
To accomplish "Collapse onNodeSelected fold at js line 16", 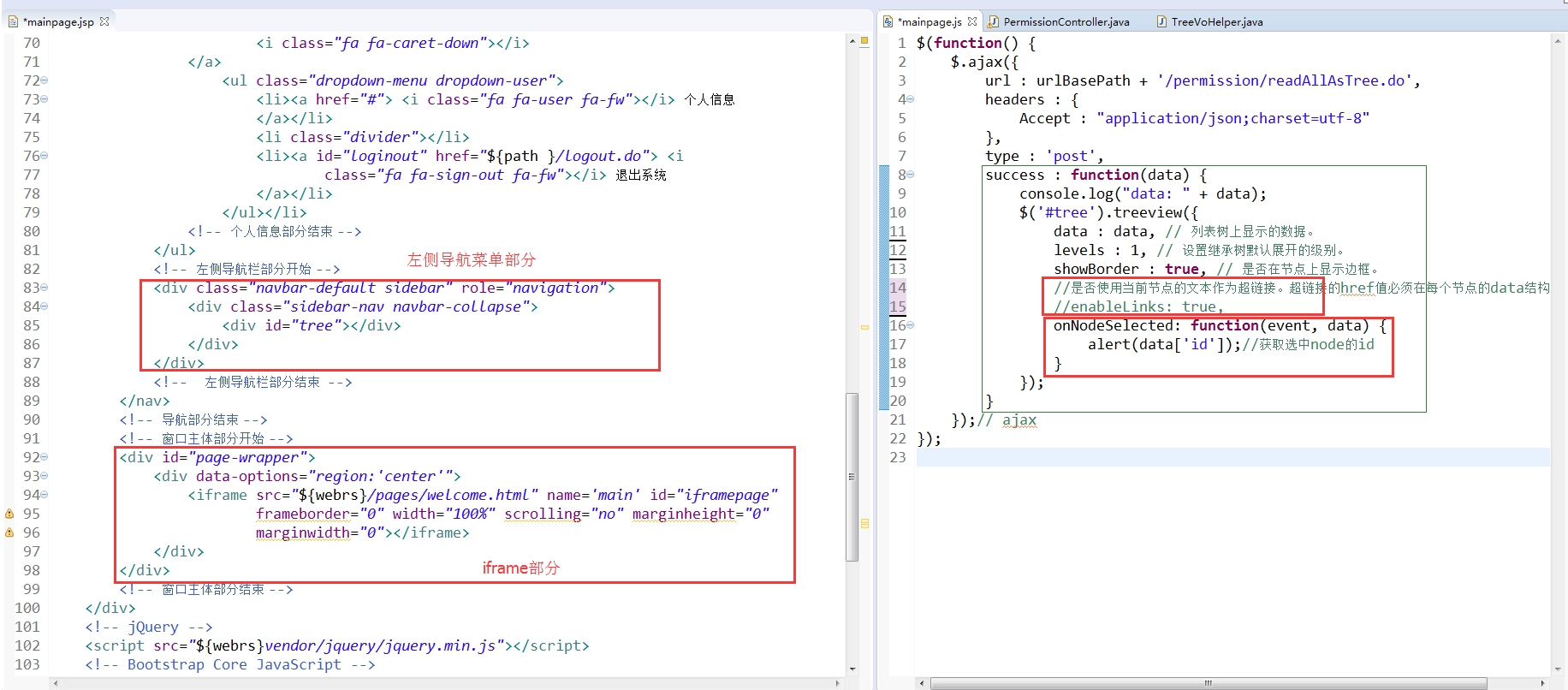I will click(x=911, y=325).
